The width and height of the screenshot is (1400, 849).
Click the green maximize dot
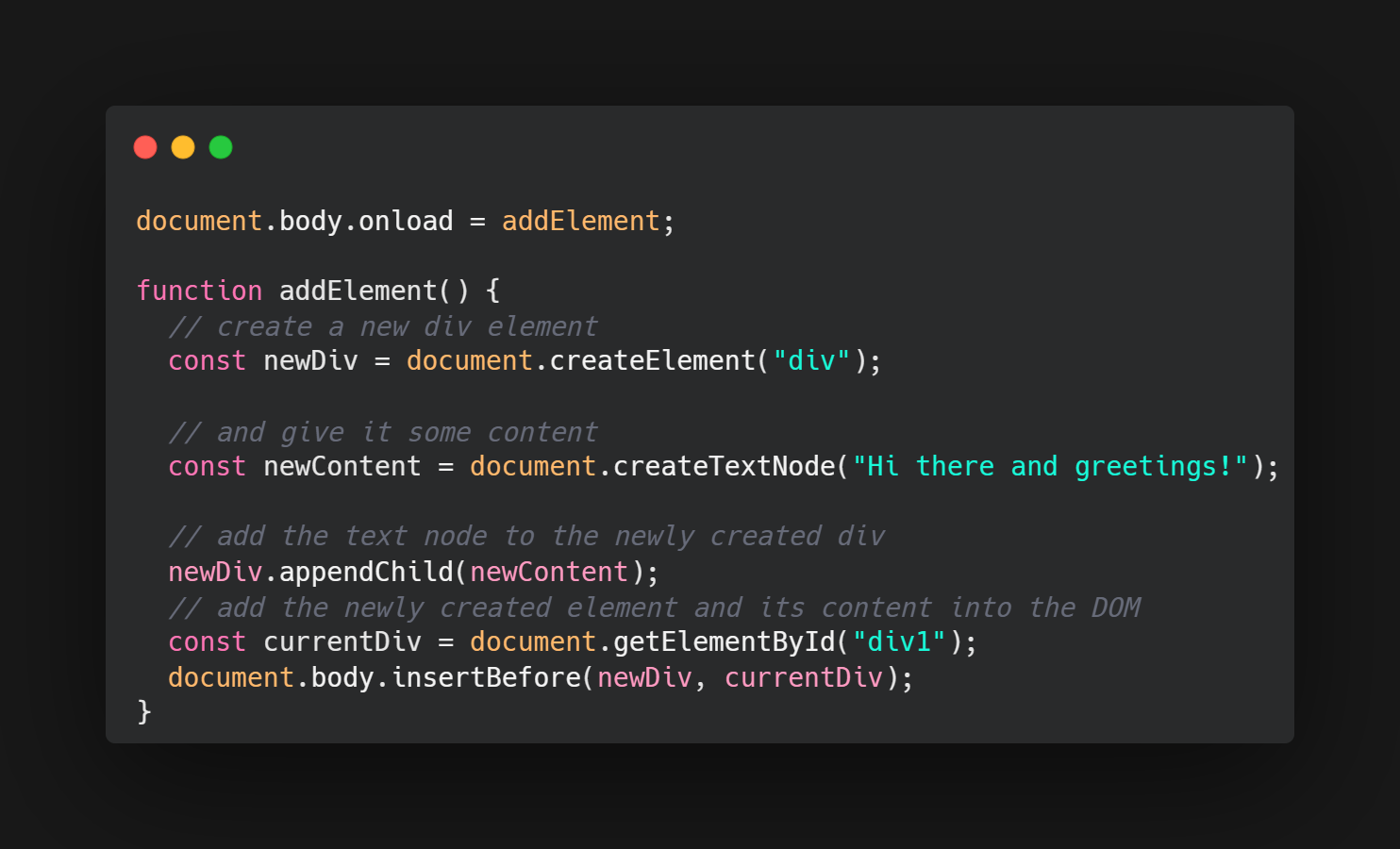(x=221, y=147)
